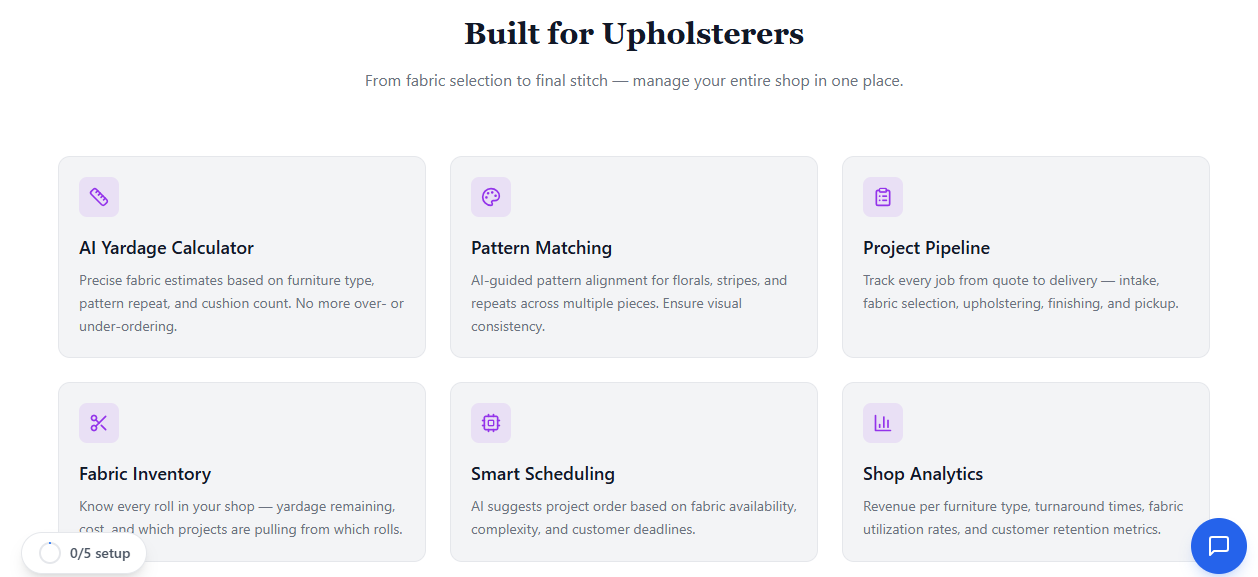The height and width of the screenshot is (577, 1258).
Task: Click the Built for Upholsterers title
Action: 633,33
